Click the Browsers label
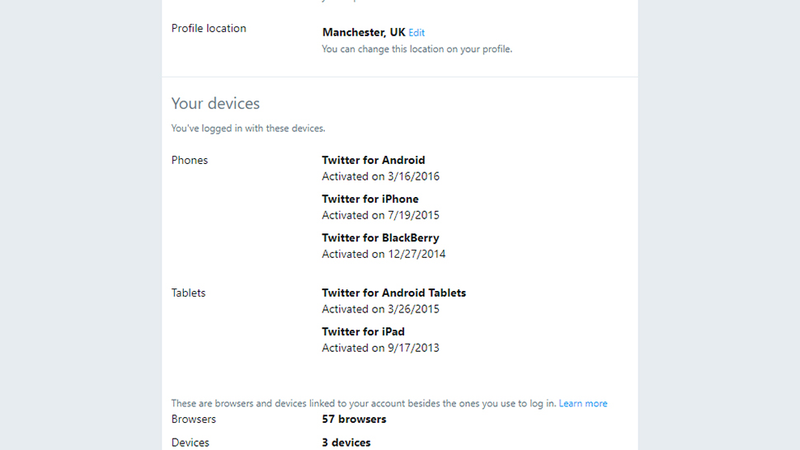This screenshot has height=450, width=800. tap(194, 419)
